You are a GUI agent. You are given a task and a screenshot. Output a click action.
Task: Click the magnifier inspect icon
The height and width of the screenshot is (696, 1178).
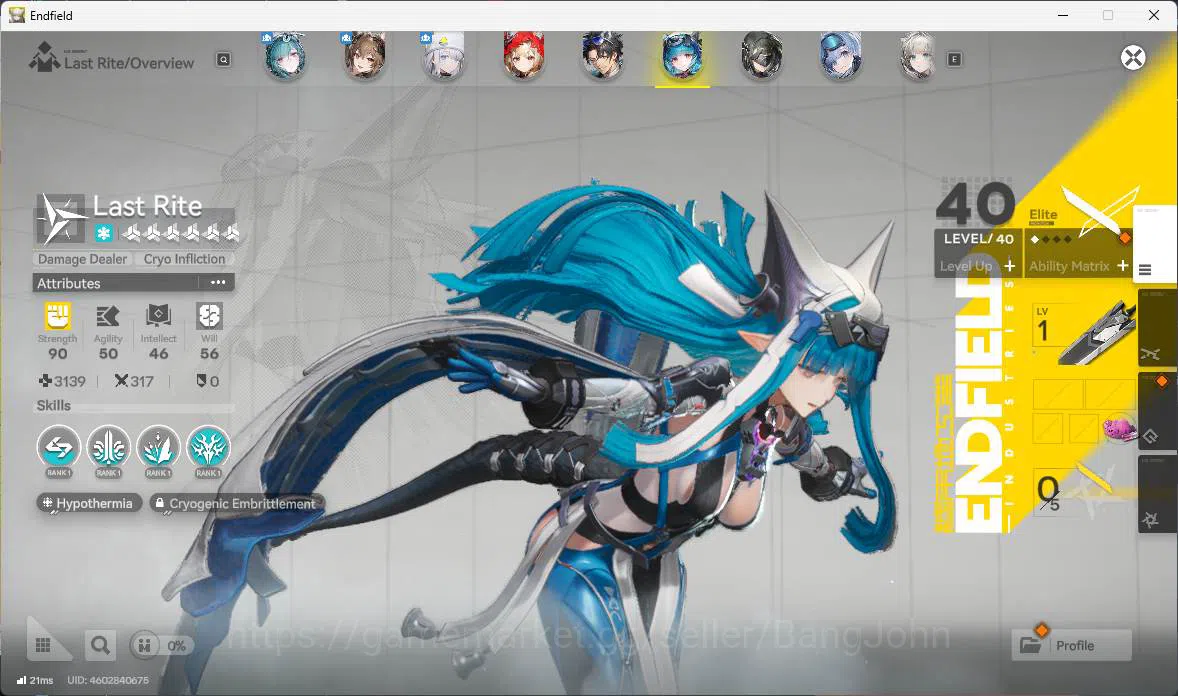coord(101,645)
